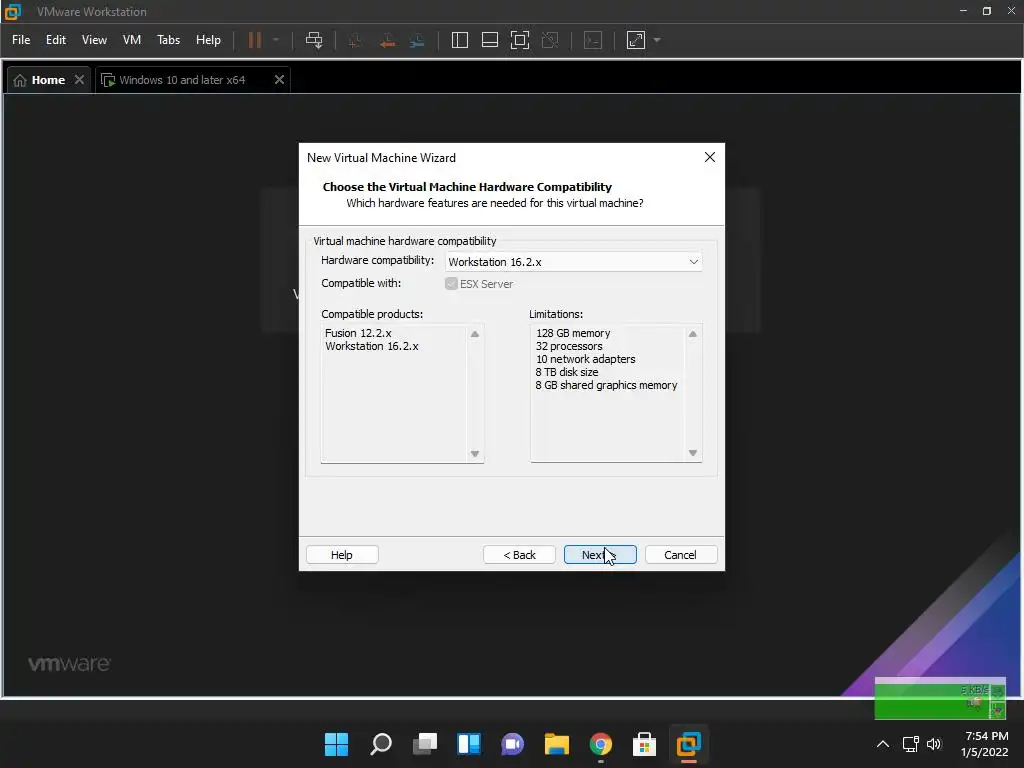This screenshot has width=1024, height=768.
Task: Click the Unity mode toolbar icon
Action: [551, 40]
